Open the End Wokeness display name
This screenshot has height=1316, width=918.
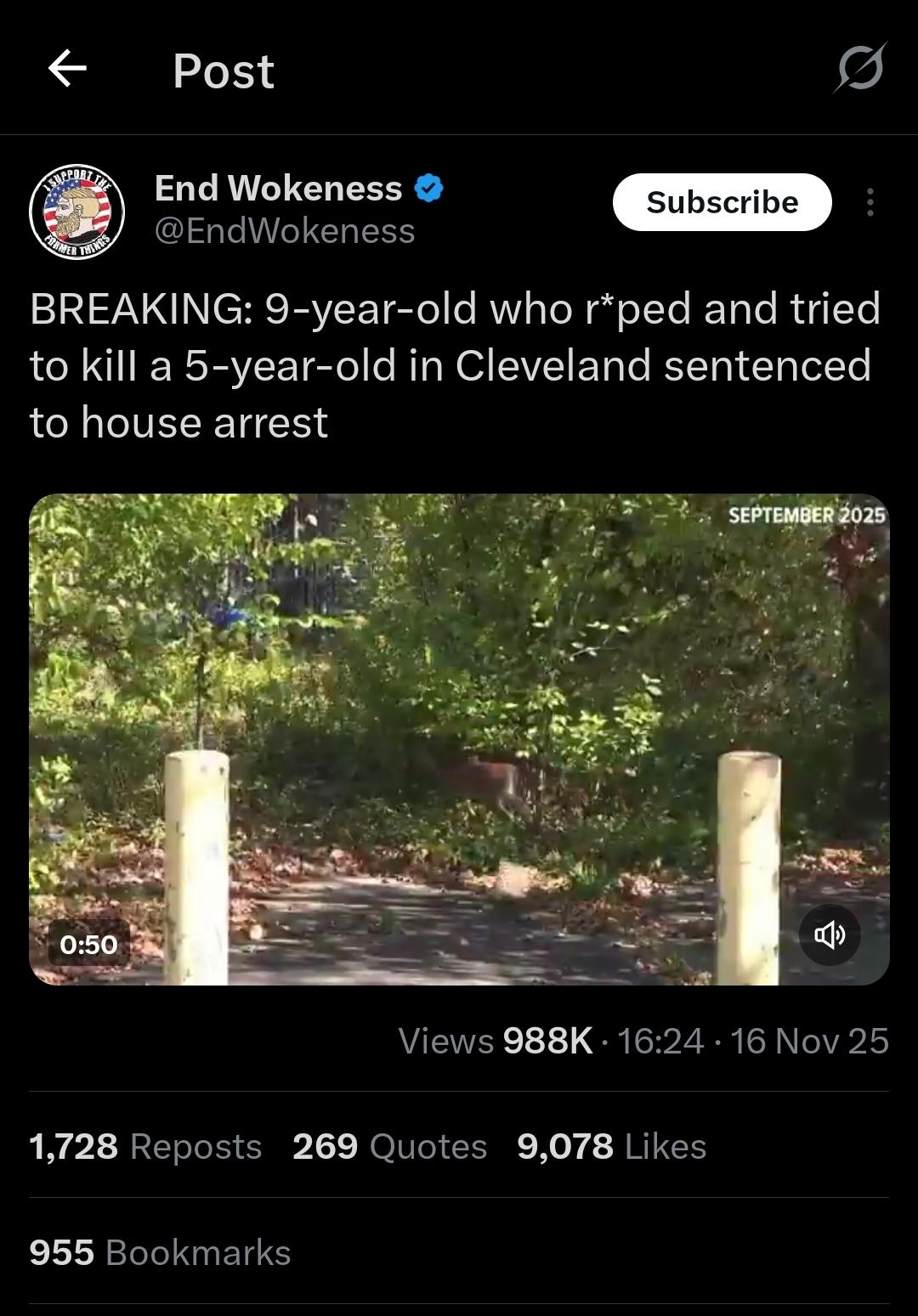(279, 188)
